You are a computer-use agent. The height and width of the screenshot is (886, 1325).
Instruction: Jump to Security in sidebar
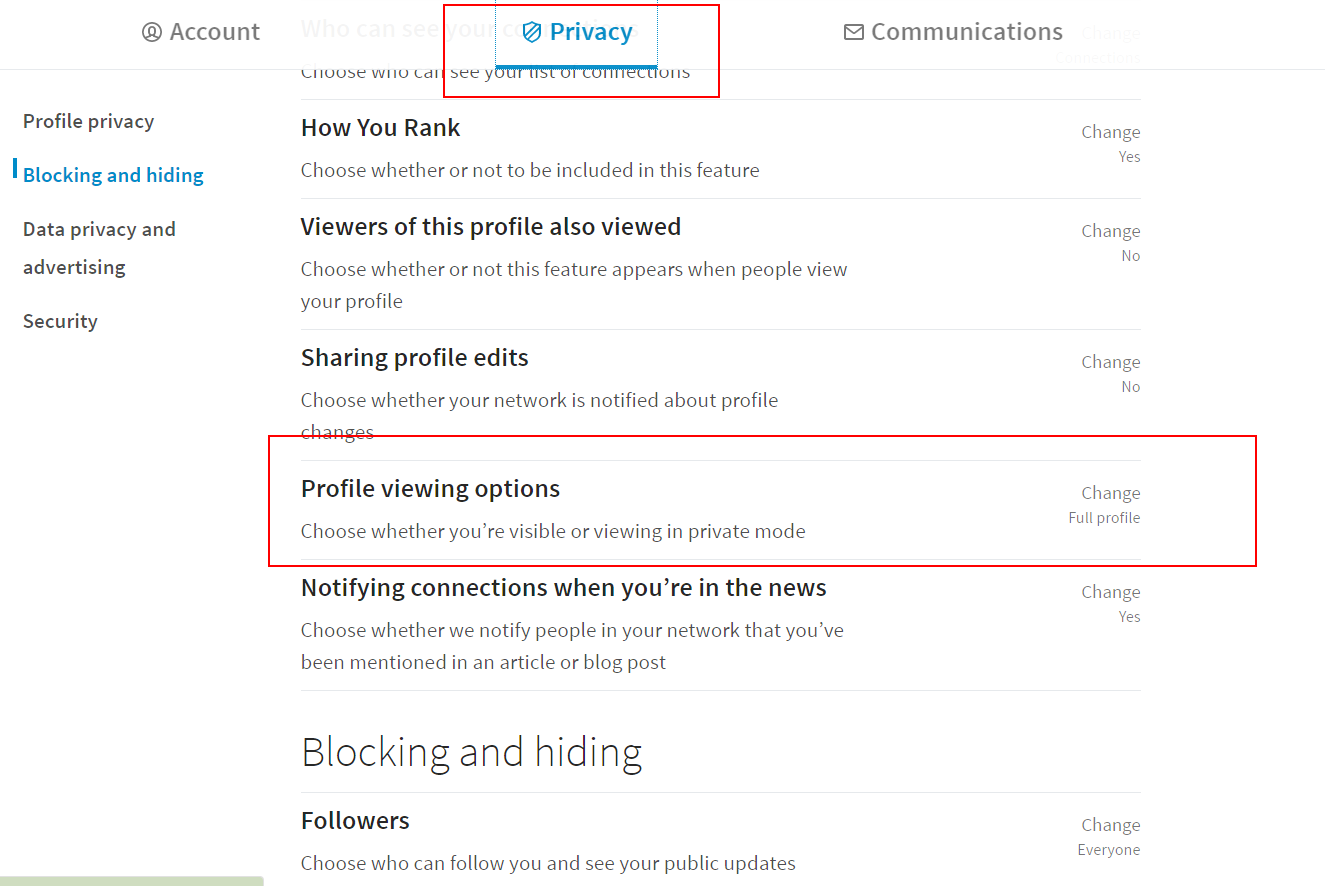click(x=60, y=321)
